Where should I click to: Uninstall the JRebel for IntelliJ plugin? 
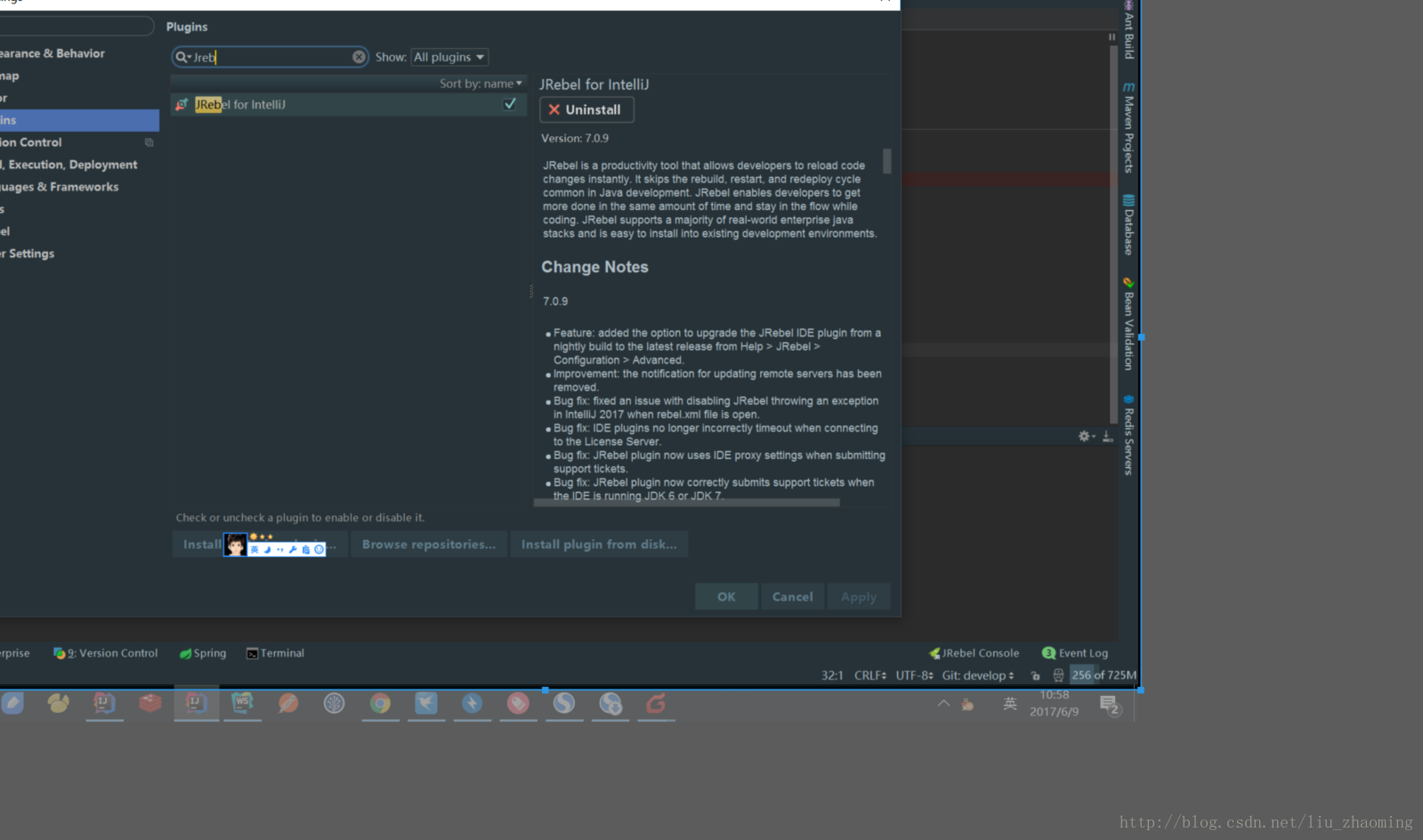click(586, 109)
